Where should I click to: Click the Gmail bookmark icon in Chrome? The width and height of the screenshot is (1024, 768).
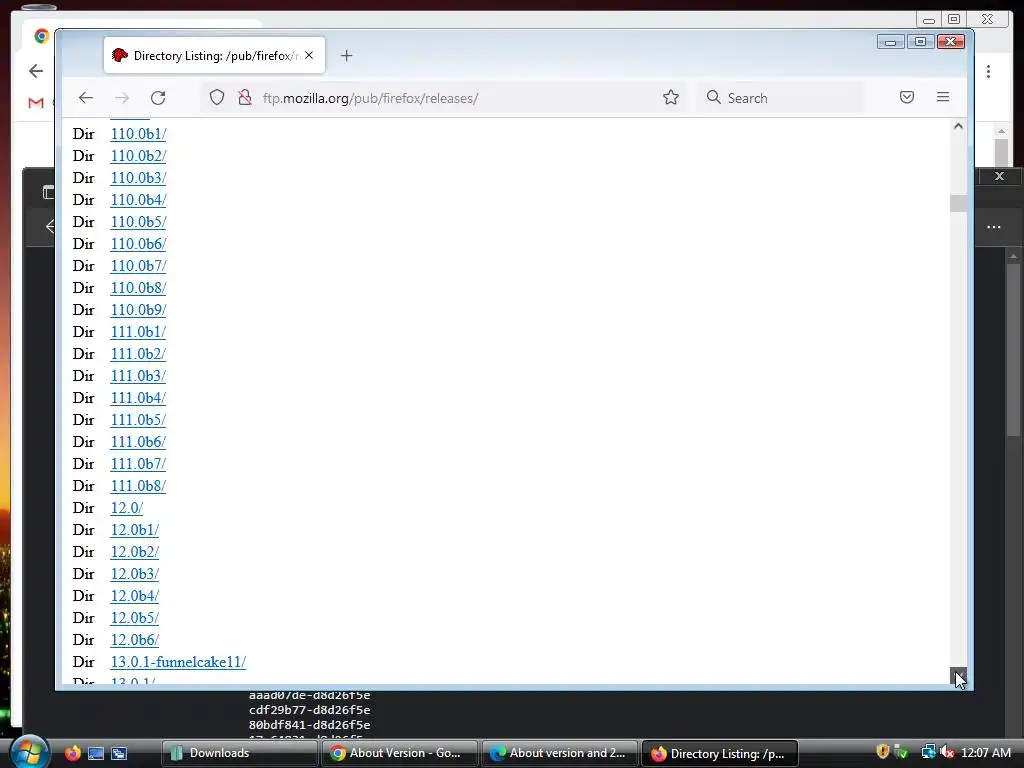36,103
